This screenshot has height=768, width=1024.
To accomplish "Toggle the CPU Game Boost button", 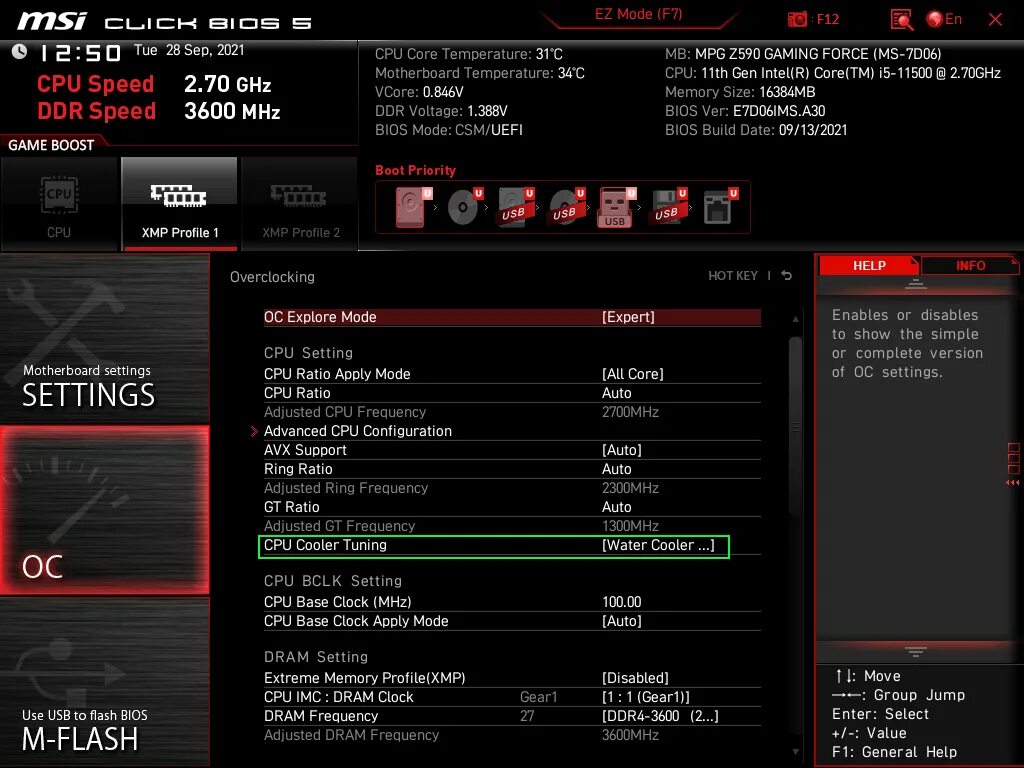I will coord(59,204).
